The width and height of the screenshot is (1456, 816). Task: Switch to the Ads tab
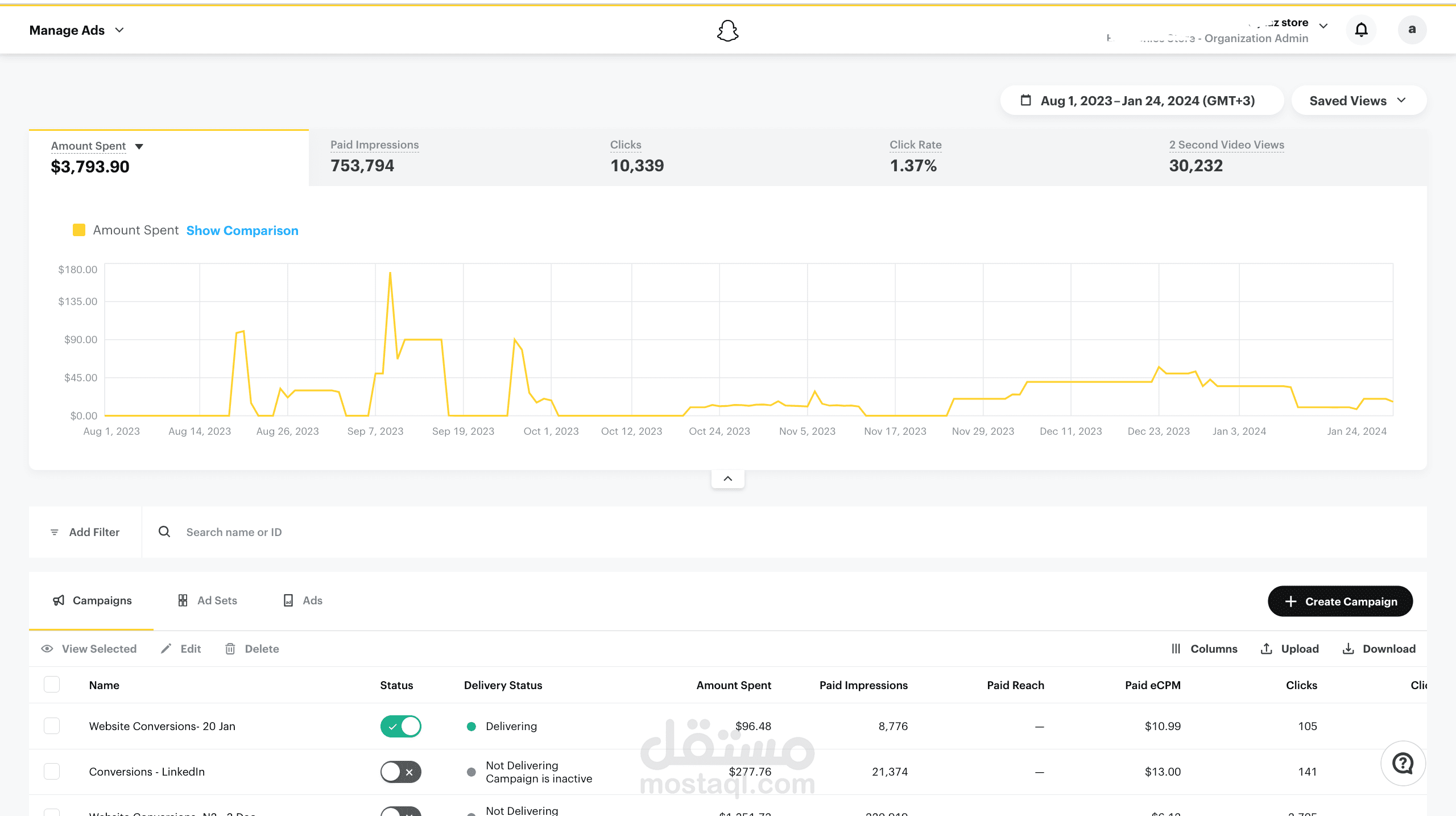coord(303,600)
